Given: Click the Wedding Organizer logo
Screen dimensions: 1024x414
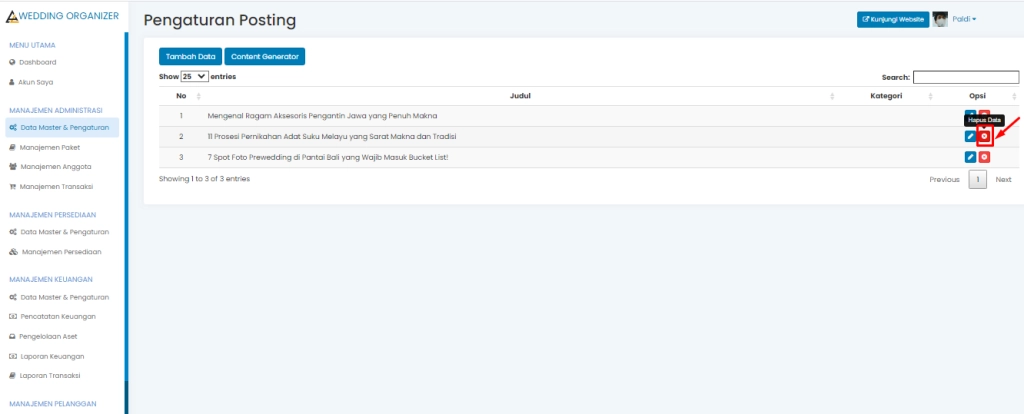Looking at the screenshot, I should click(62, 16).
